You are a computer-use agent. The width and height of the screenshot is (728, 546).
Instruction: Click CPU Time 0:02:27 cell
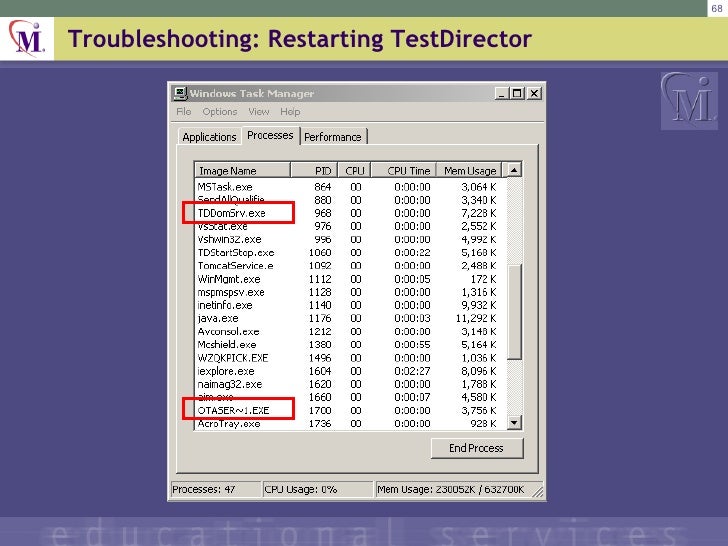[x=412, y=371]
